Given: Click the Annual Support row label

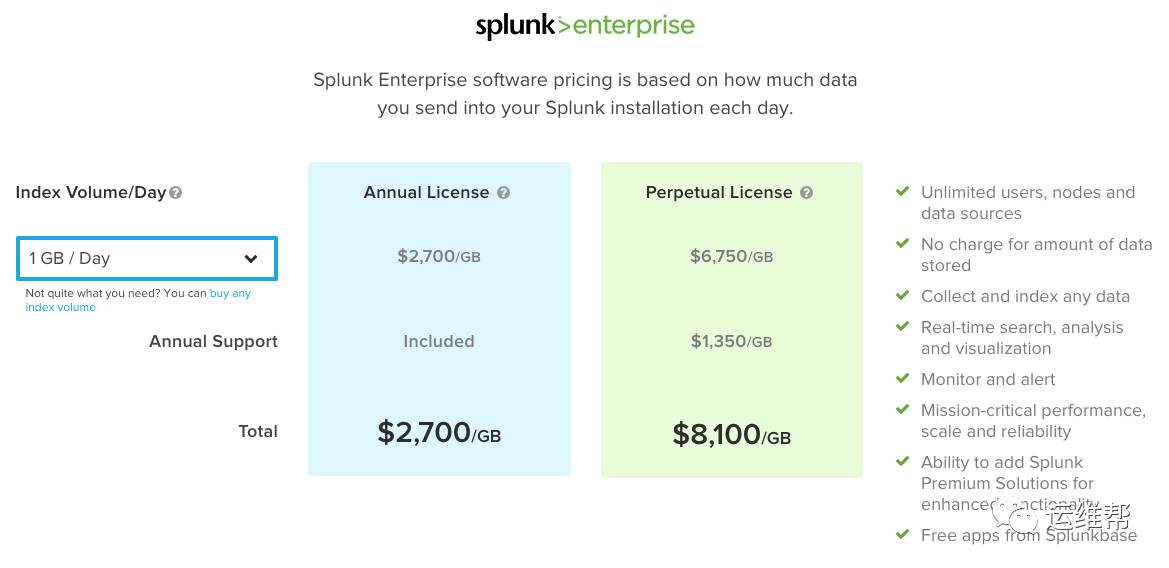Looking at the screenshot, I should coord(213,341).
